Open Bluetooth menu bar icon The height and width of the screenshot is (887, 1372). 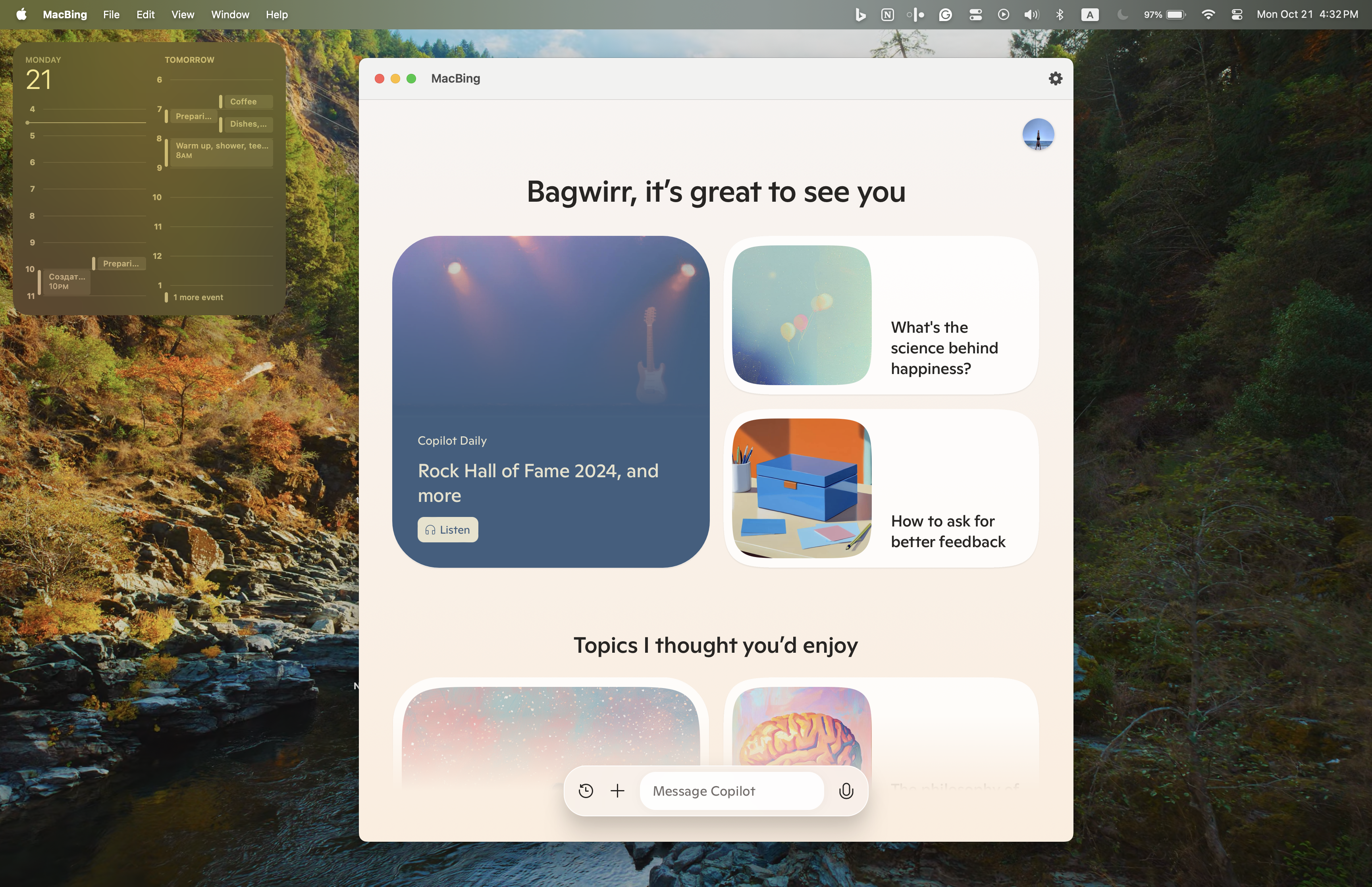tap(1060, 14)
